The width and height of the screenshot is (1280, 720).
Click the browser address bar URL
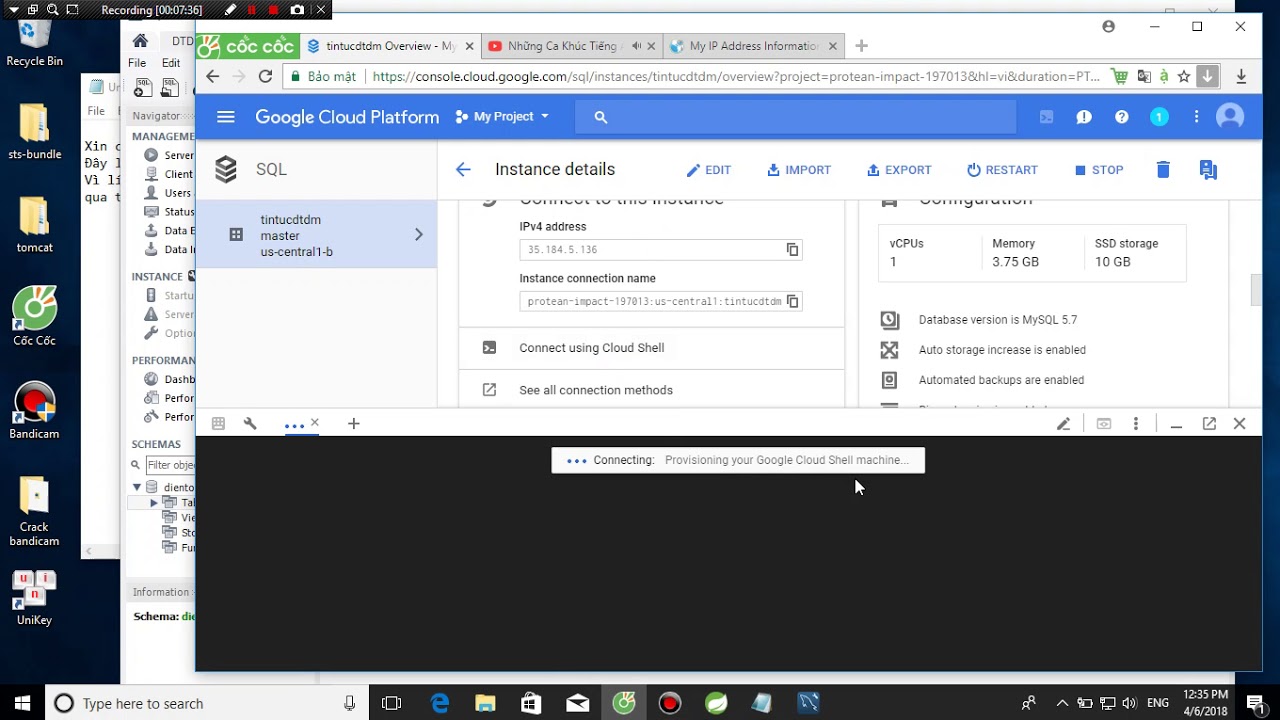[736, 76]
